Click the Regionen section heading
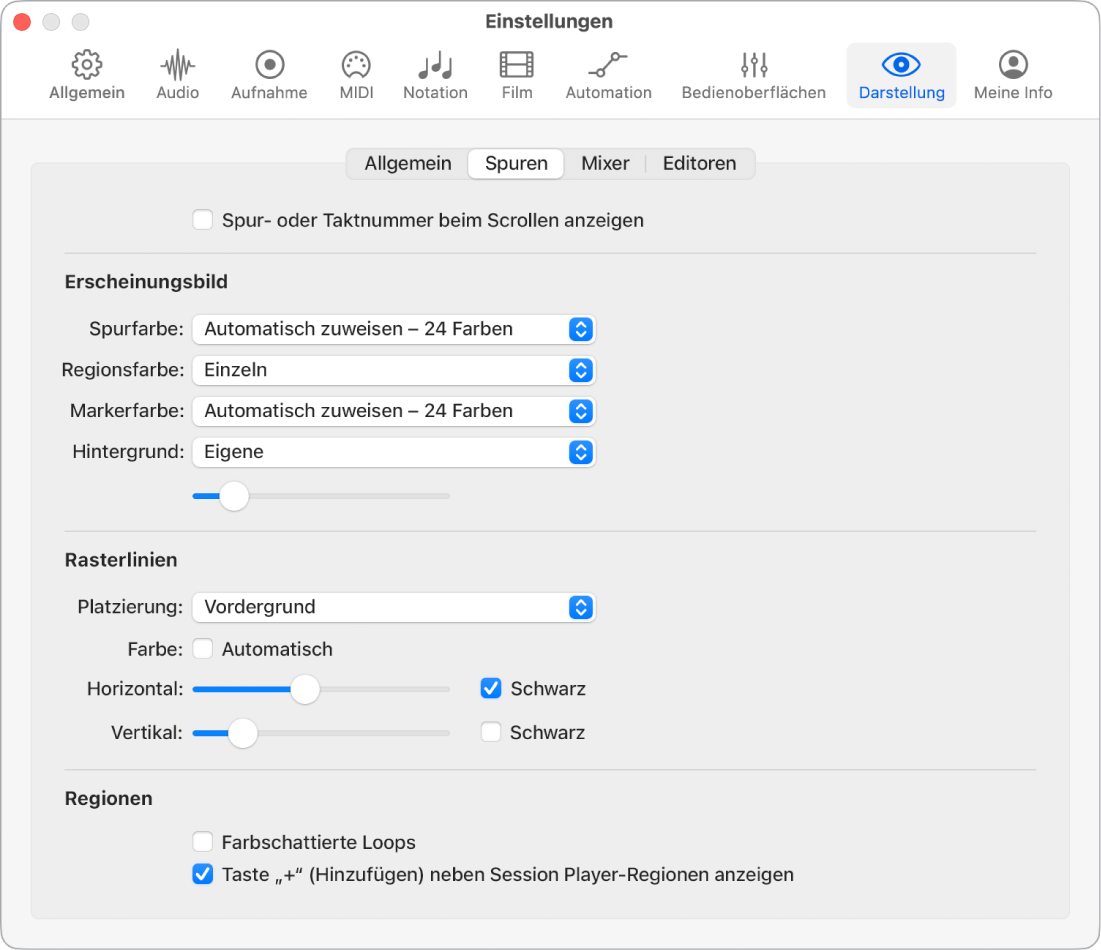Screen dimensions: 1101x950 (108, 798)
